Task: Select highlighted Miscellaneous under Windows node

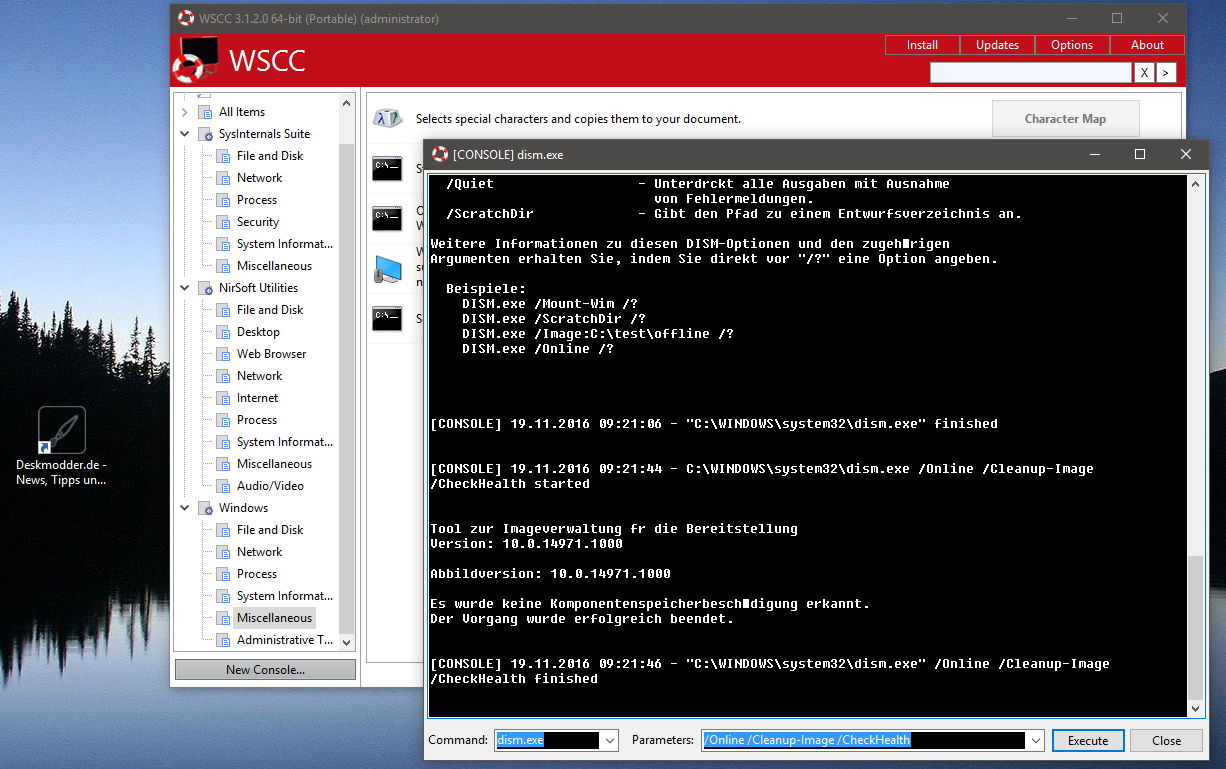Action: click(274, 618)
